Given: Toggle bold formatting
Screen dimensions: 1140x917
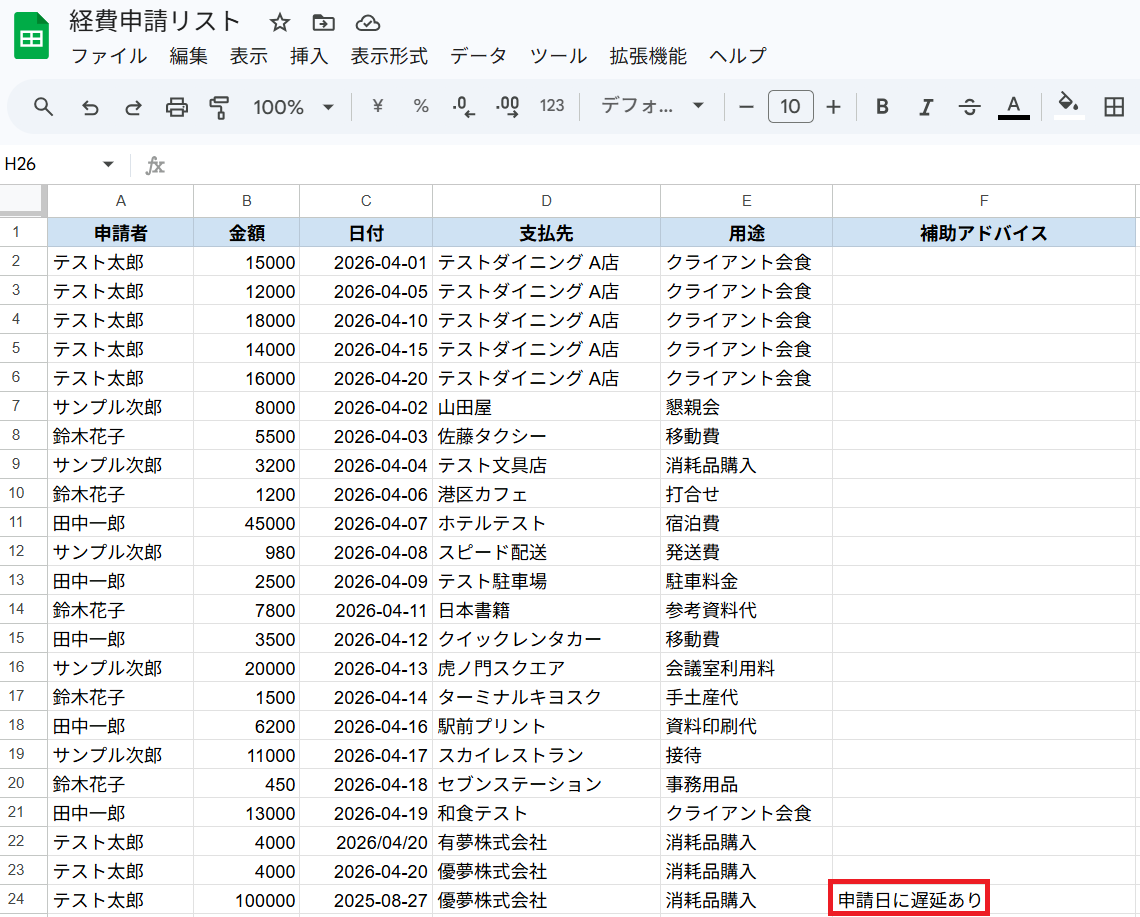Looking at the screenshot, I should [x=882, y=107].
